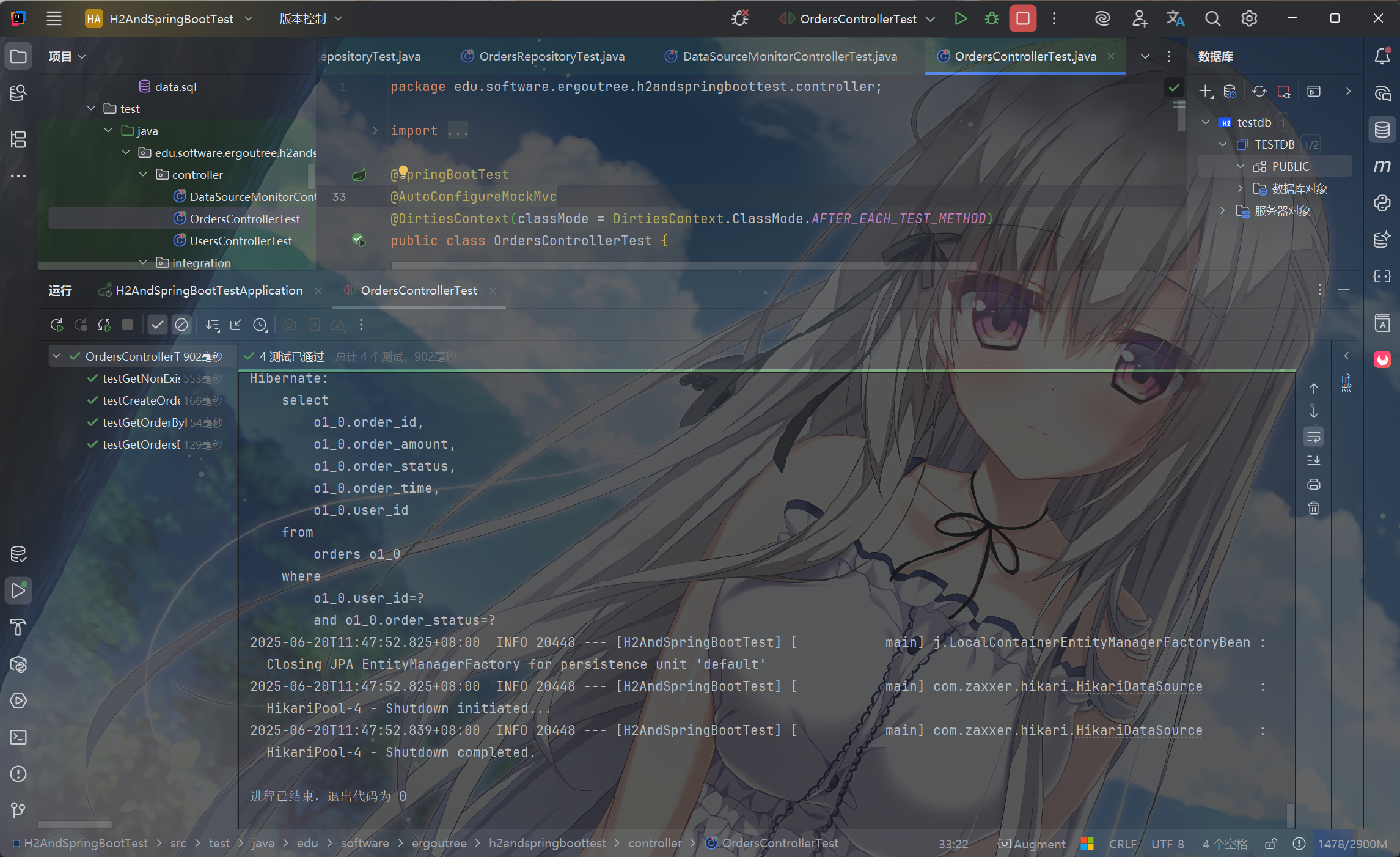Toggle show ignored tests button
Image resolution: width=1400 pixels, height=857 pixels.
click(x=181, y=325)
